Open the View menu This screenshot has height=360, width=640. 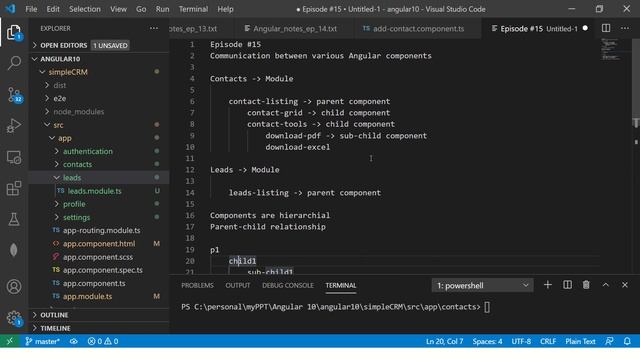118,9
